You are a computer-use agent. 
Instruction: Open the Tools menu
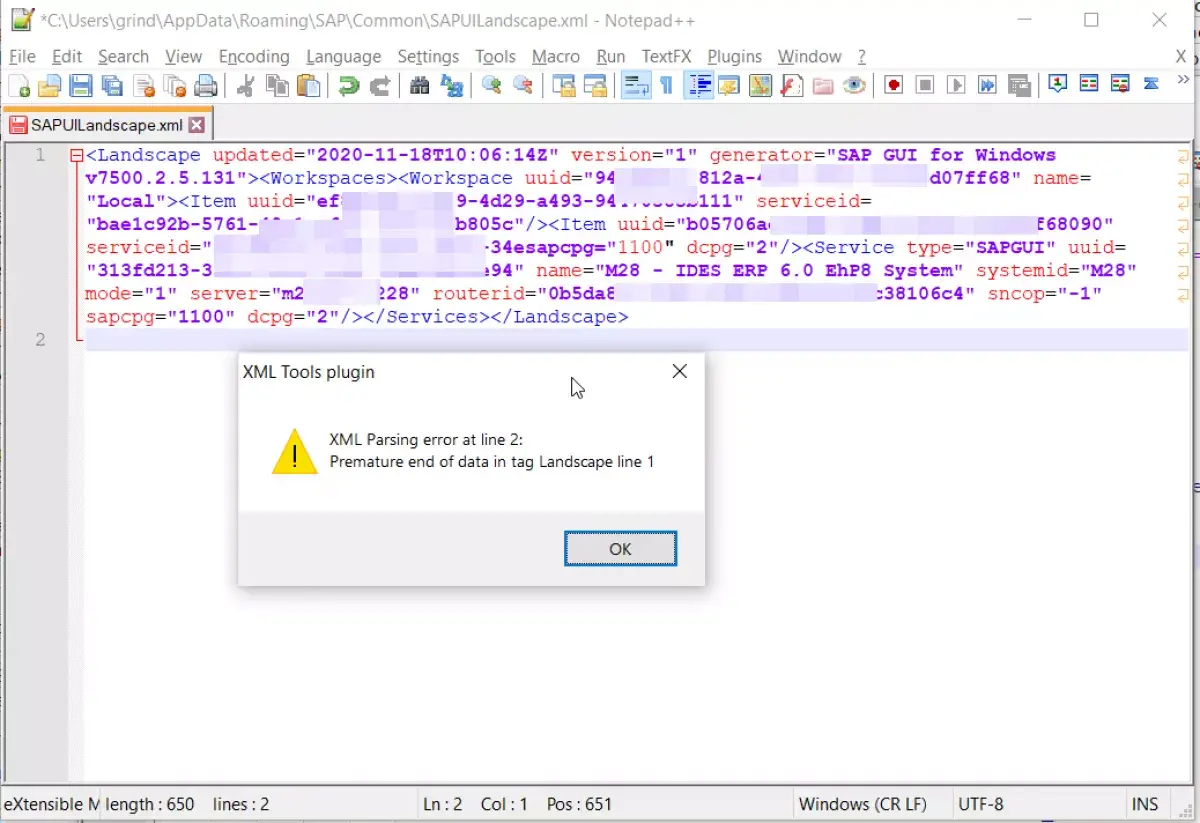[495, 56]
